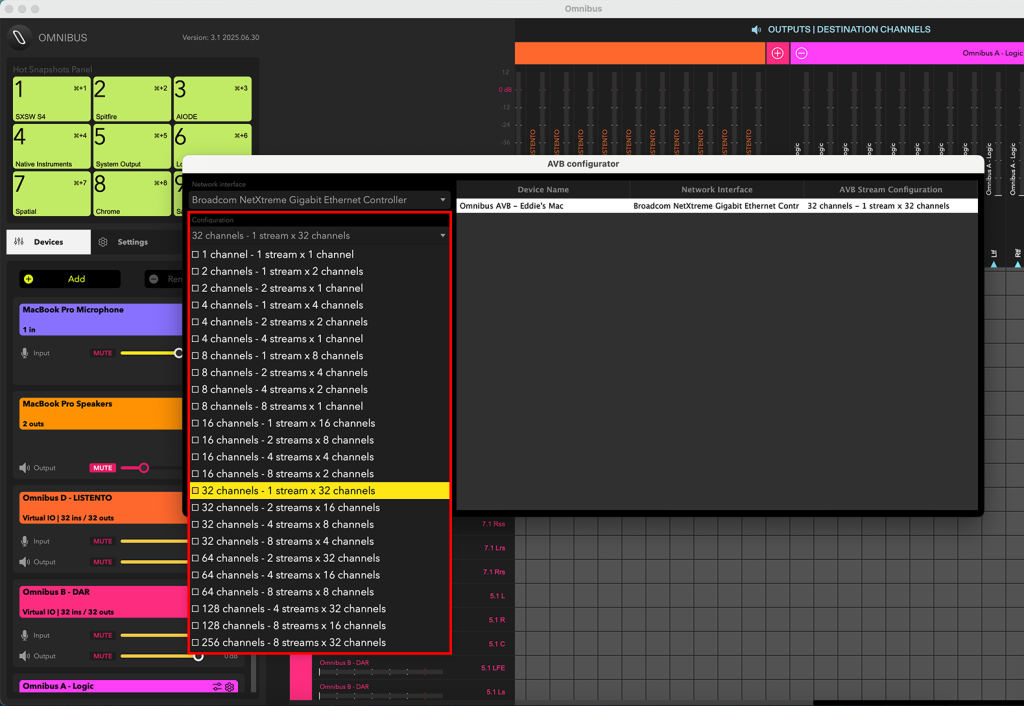This screenshot has width=1024, height=706.
Task: Check the 2 channels - 1 stream x 2 channels box
Action: [195, 272]
